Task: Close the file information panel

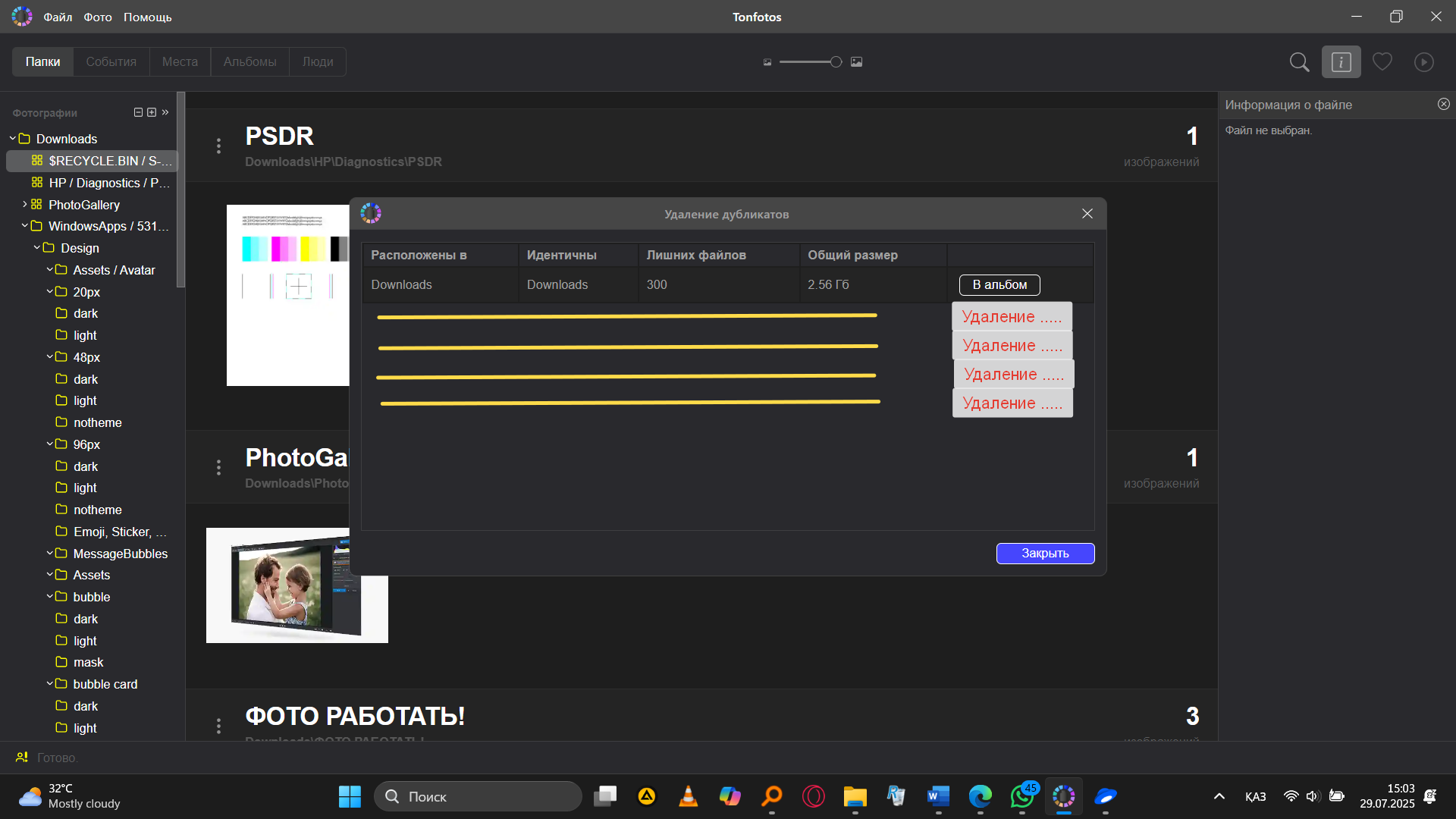Action: tap(1444, 104)
